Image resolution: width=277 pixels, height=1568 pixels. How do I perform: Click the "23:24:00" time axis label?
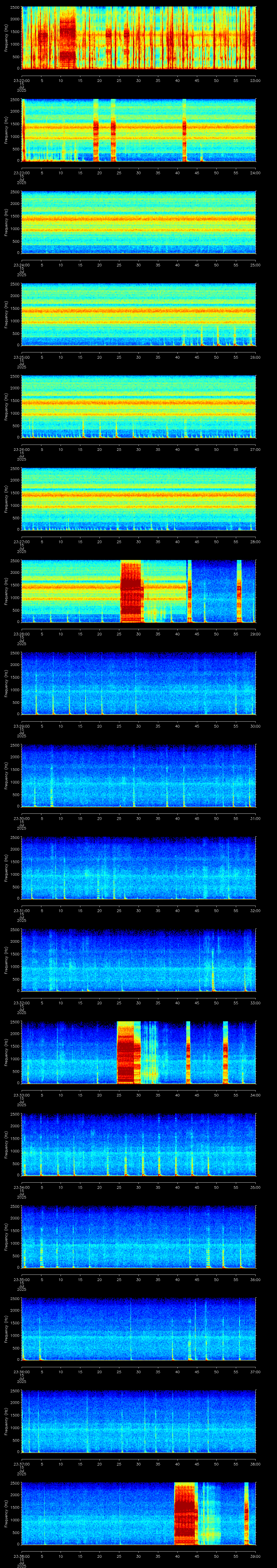point(21,265)
